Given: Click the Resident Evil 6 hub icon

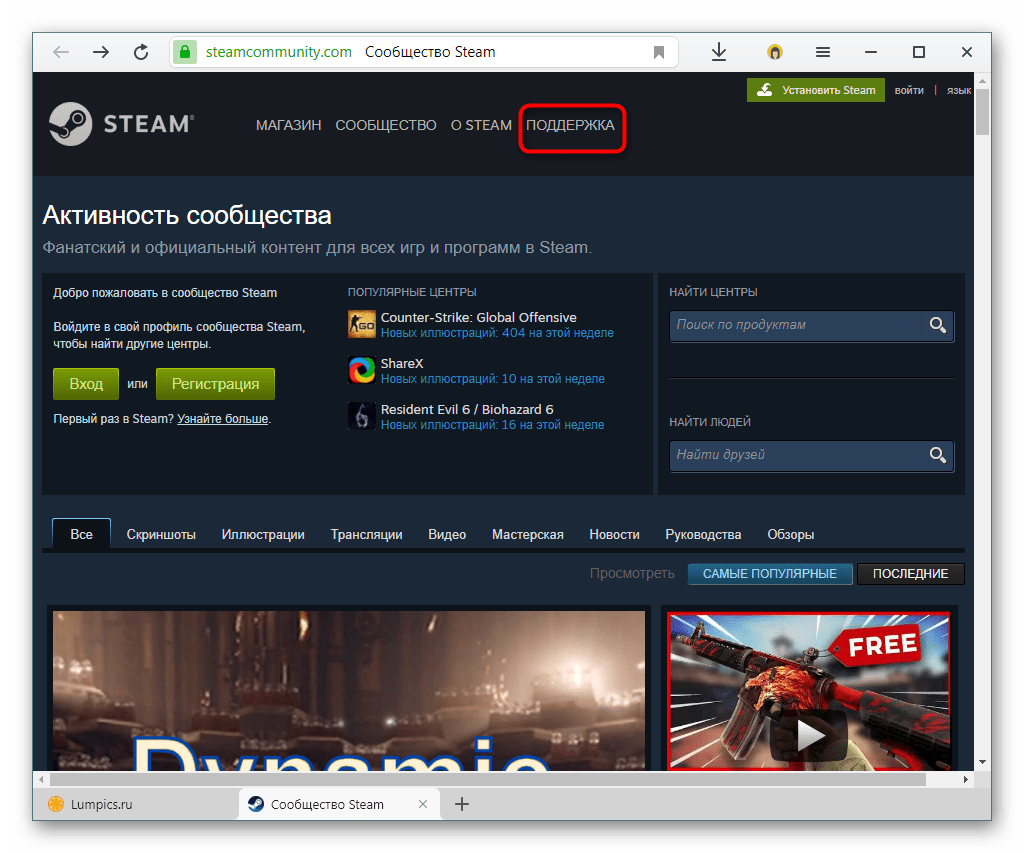Looking at the screenshot, I should tap(361, 416).
